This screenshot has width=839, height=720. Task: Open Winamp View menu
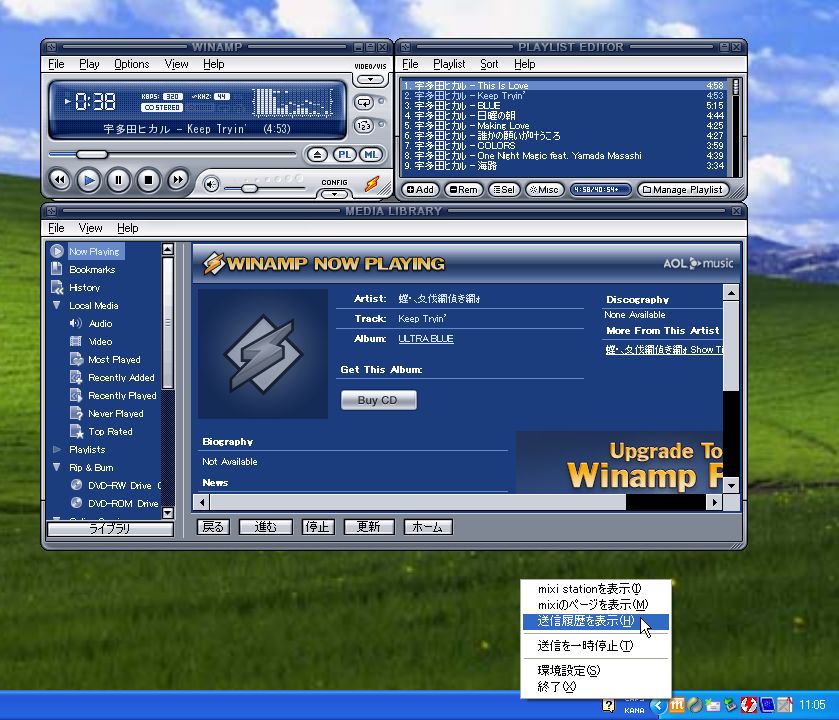(177, 64)
